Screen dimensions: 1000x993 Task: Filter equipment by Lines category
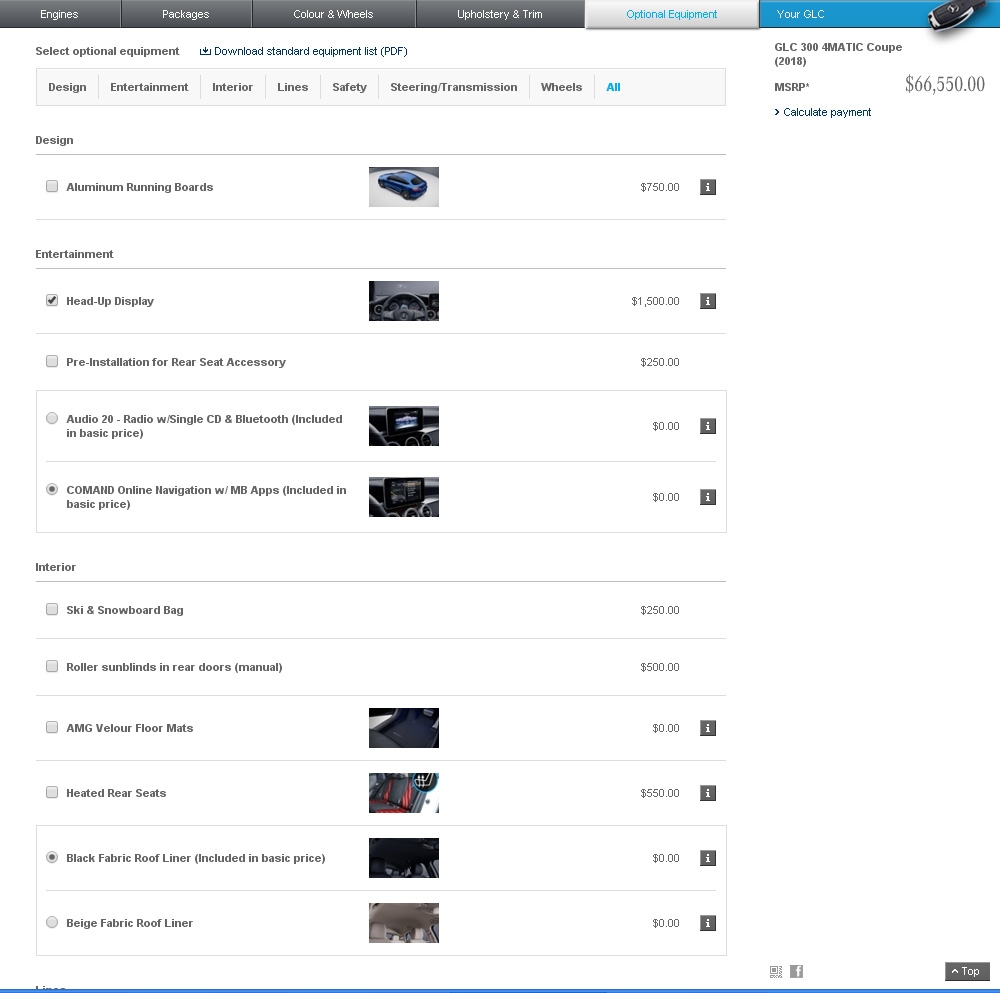tap(293, 87)
